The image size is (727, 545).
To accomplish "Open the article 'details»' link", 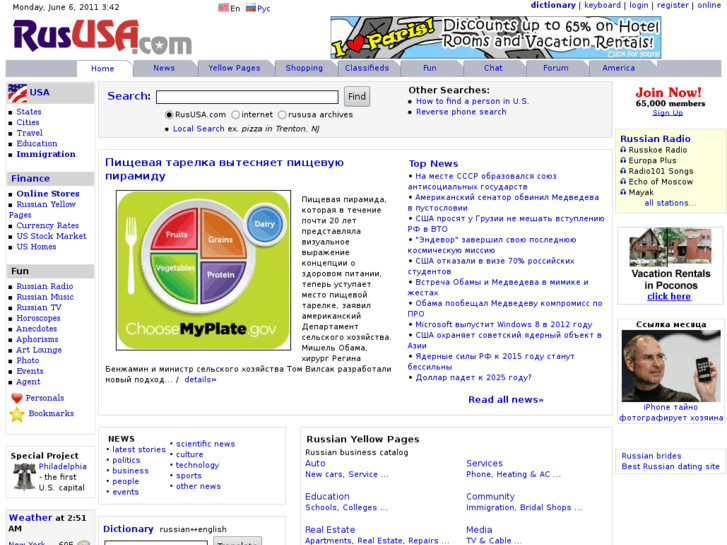I will click(x=200, y=380).
